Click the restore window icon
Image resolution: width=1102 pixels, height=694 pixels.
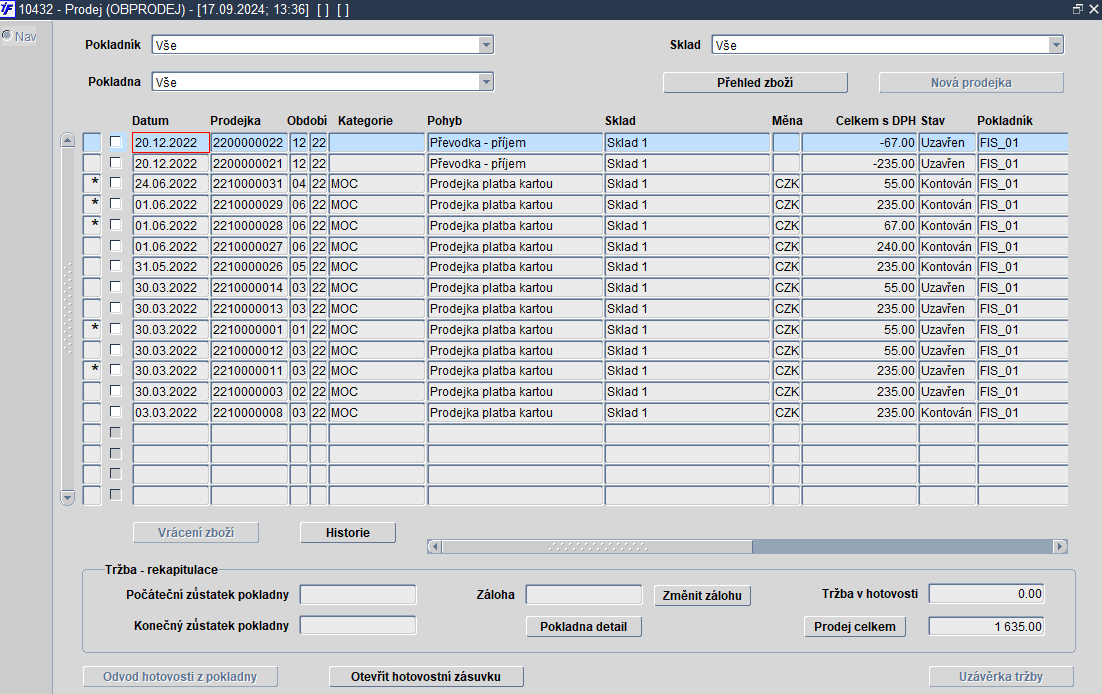pos(1077,9)
